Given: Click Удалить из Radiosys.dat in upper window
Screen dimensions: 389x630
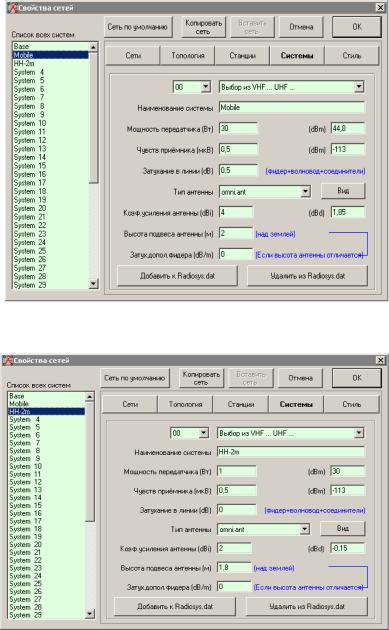Looking at the screenshot, I should click(x=307, y=276).
